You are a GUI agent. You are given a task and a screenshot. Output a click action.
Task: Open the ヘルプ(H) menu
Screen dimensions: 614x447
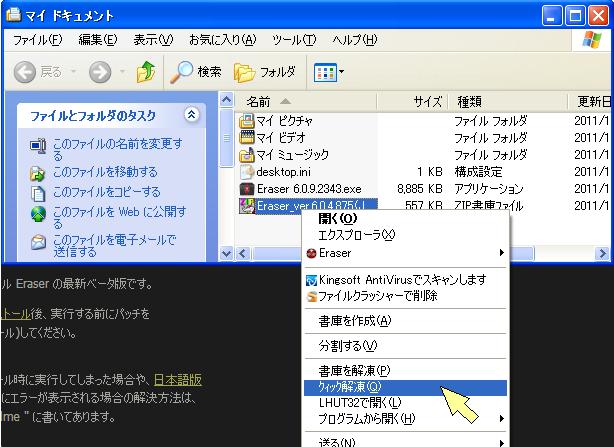tap(355, 40)
